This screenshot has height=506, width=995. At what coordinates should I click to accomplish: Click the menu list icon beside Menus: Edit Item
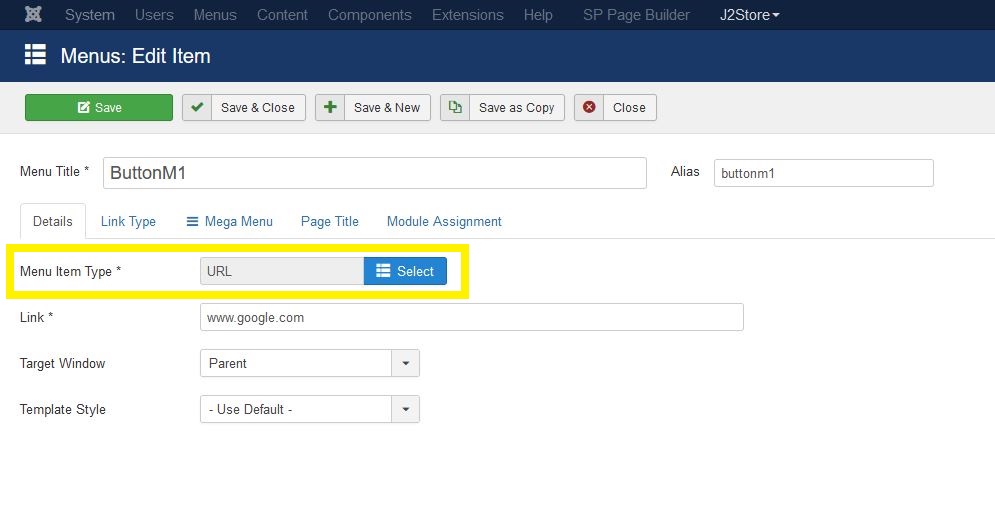click(36, 55)
